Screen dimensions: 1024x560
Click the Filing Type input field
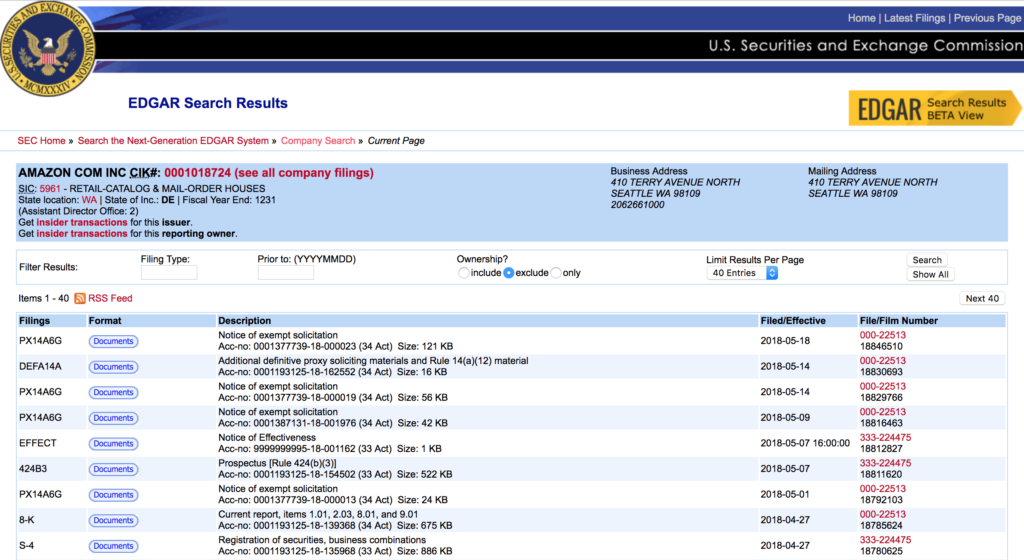coord(168,273)
